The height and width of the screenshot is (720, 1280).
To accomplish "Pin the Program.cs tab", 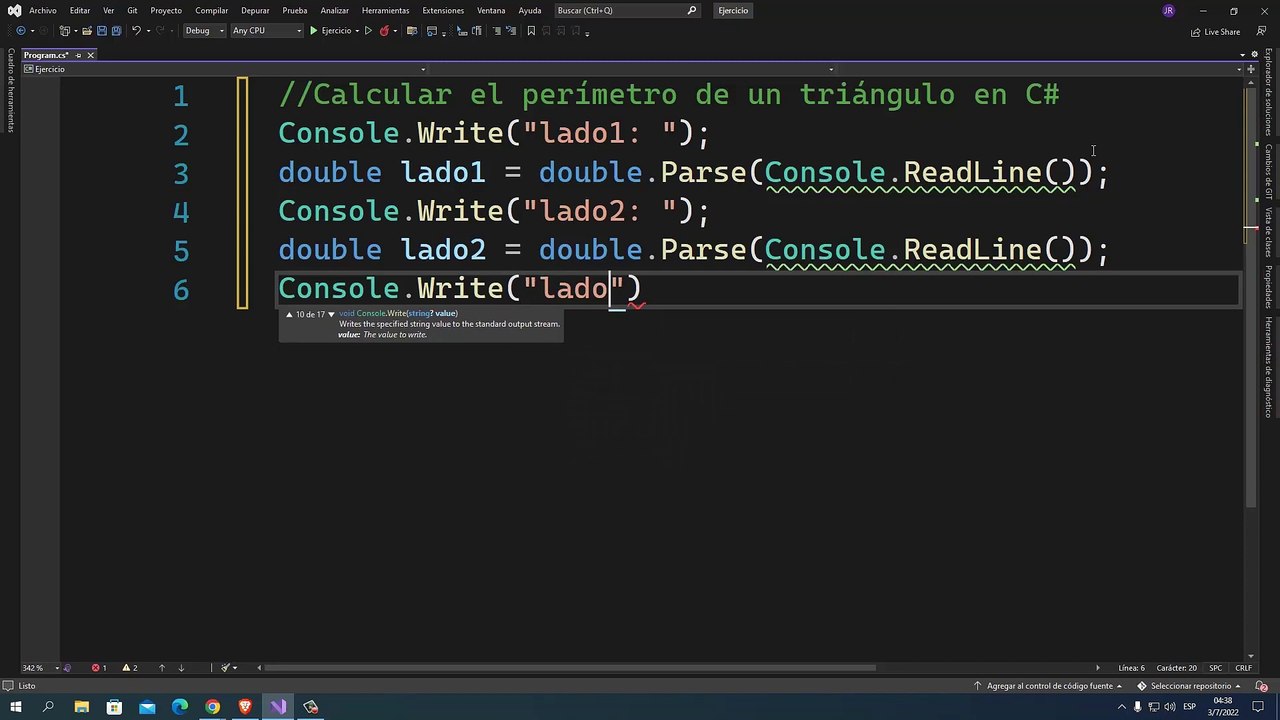I will (x=78, y=55).
